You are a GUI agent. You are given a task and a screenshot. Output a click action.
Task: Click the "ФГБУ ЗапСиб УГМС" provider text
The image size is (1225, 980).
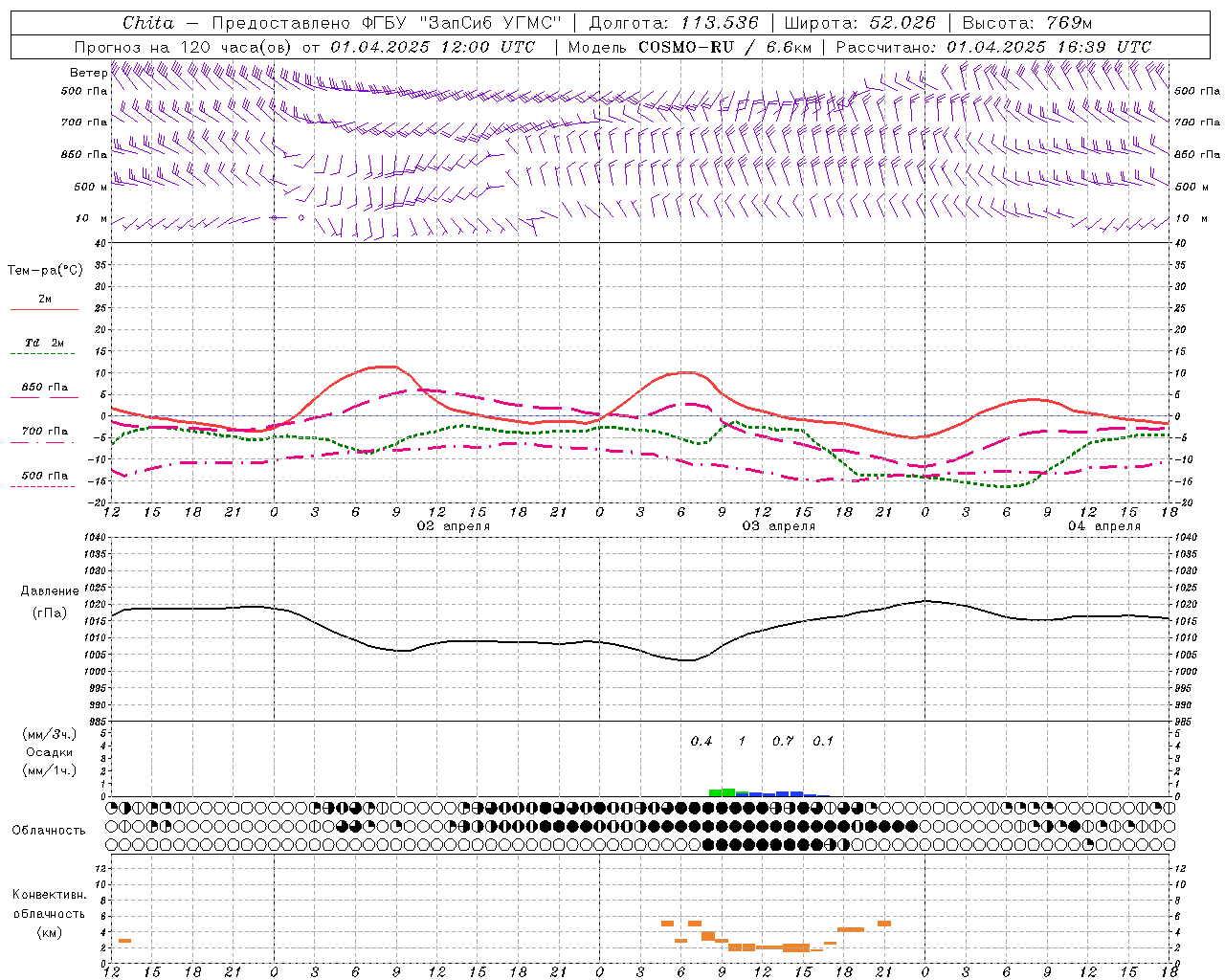[461, 23]
